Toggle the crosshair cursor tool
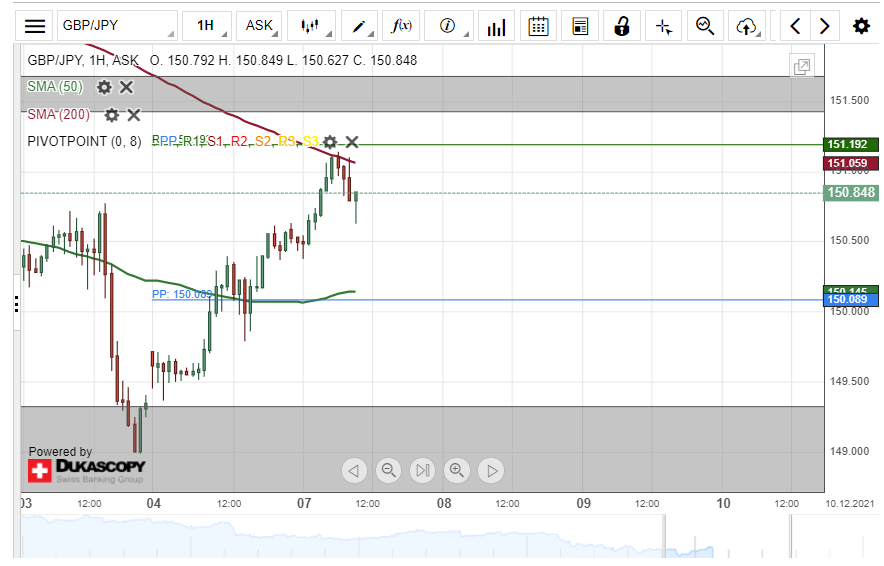The image size is (884, 566). 663,26
